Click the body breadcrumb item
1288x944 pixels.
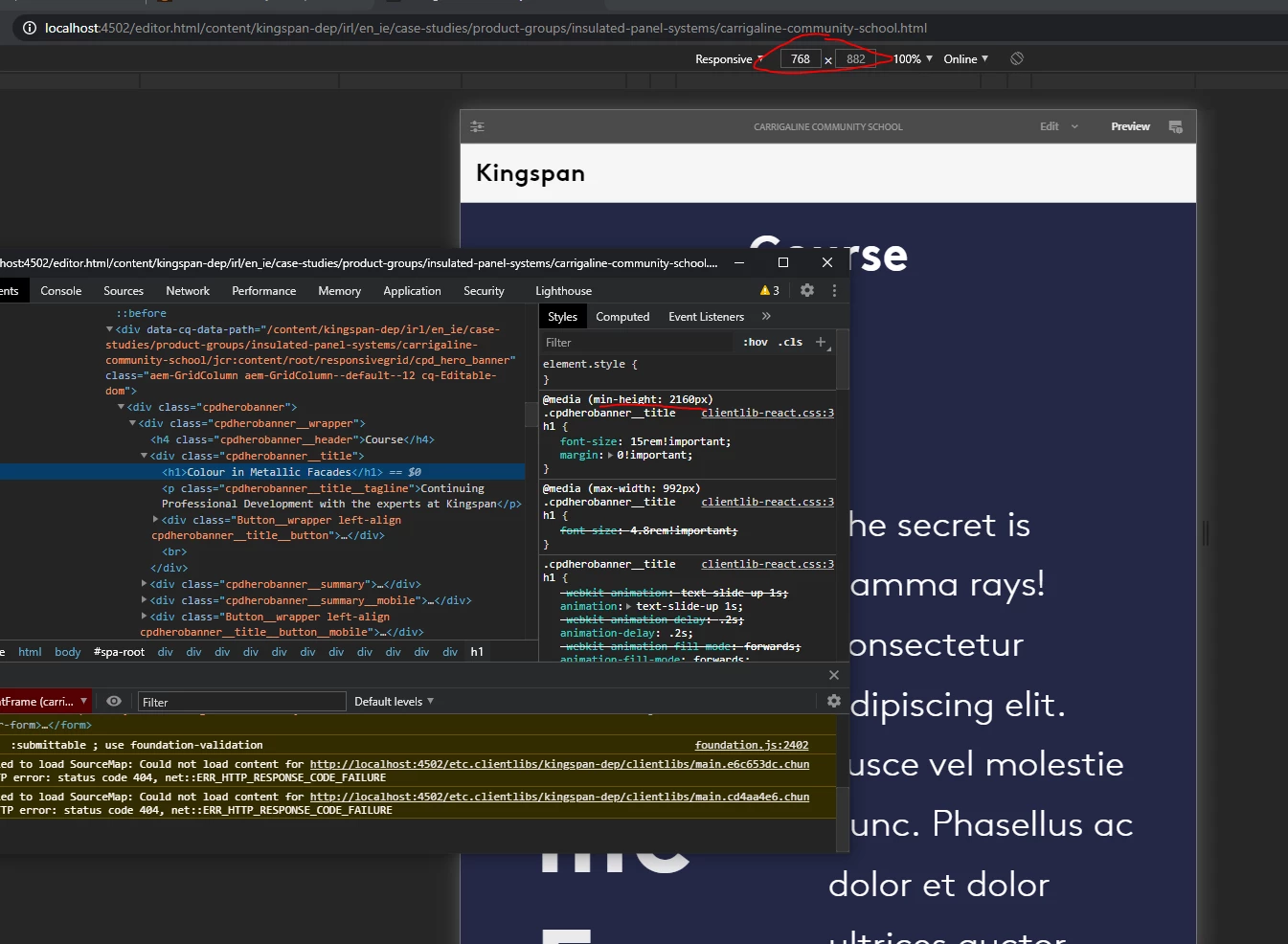tap(68, 652)
